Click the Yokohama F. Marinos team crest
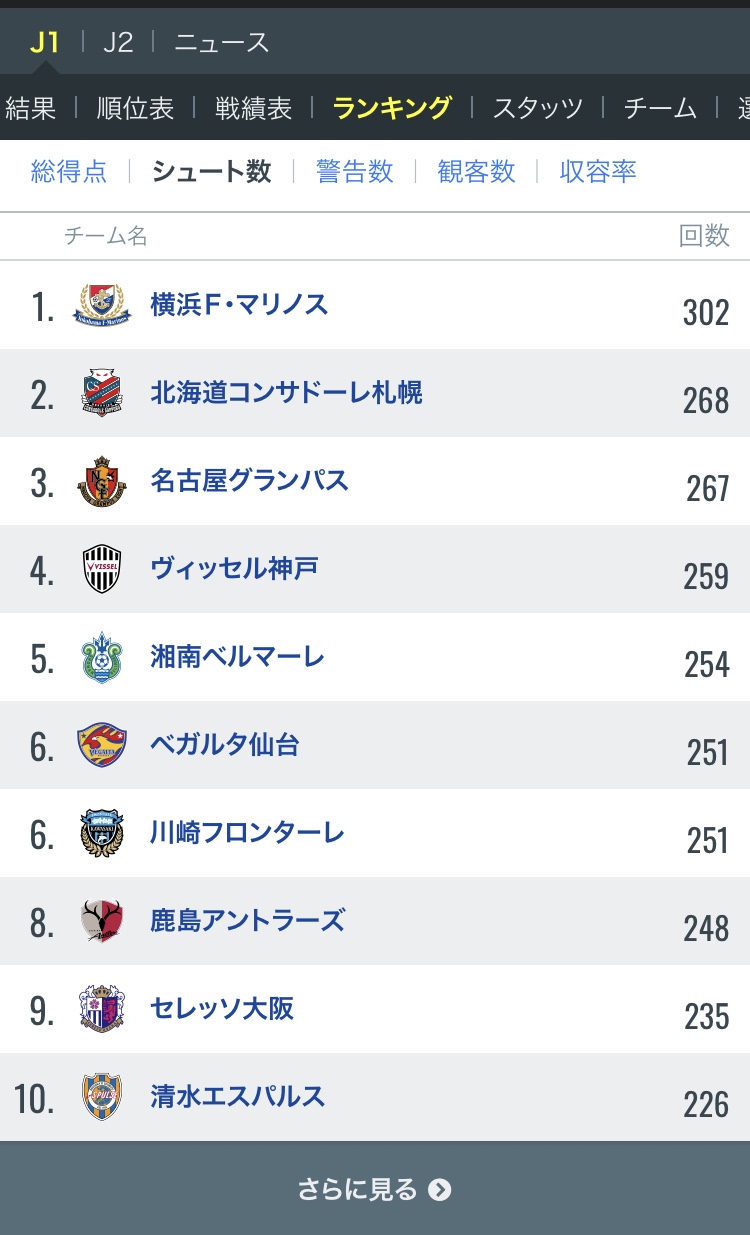The width and height of the screenshot is (750, 1235). click(102, 305)
